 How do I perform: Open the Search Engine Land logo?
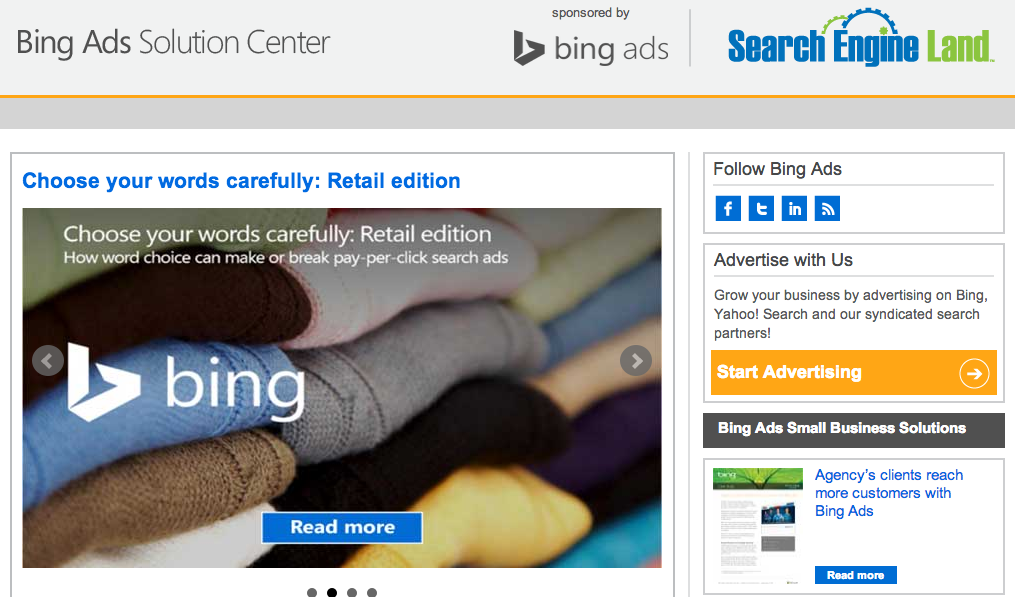860,38
